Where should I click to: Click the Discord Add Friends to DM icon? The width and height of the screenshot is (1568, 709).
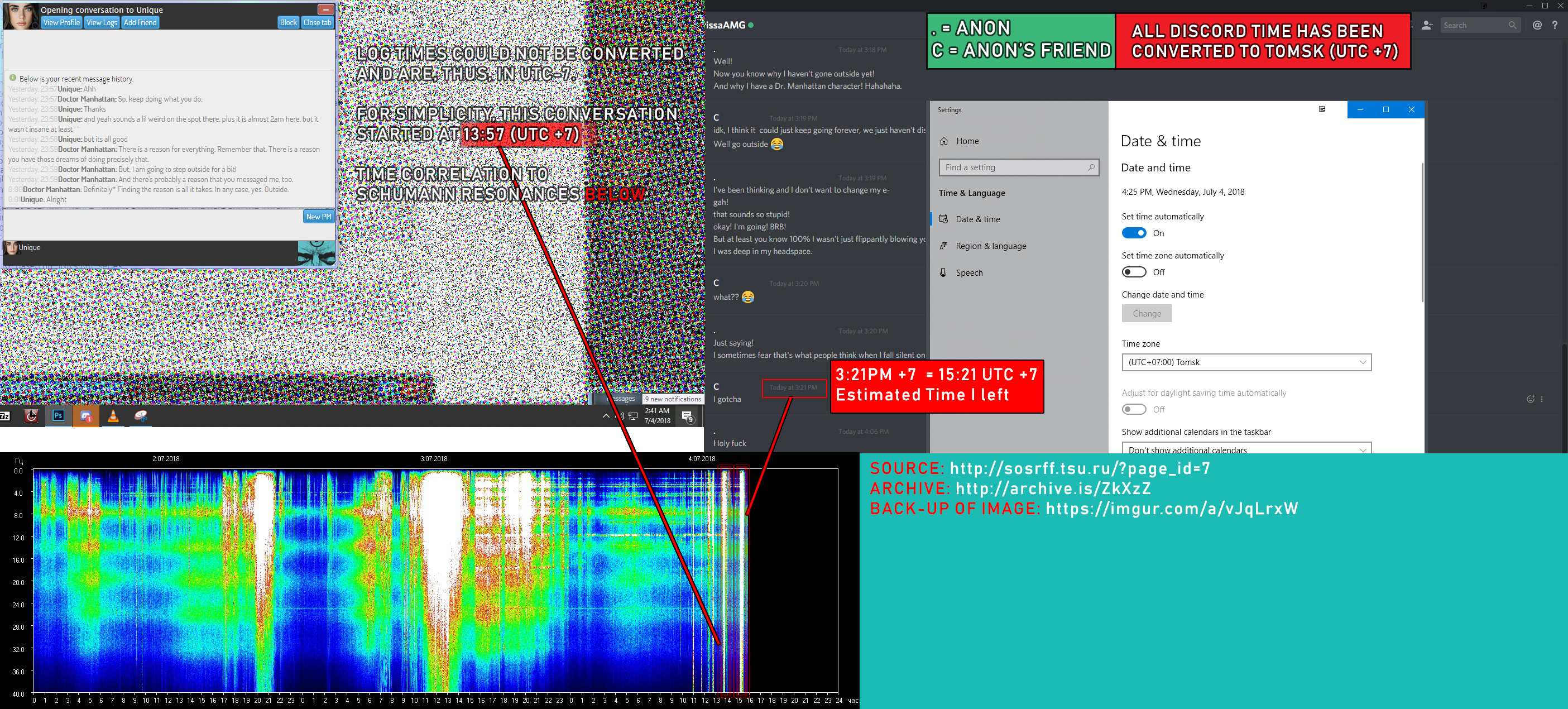click(x=1427, y=25)
